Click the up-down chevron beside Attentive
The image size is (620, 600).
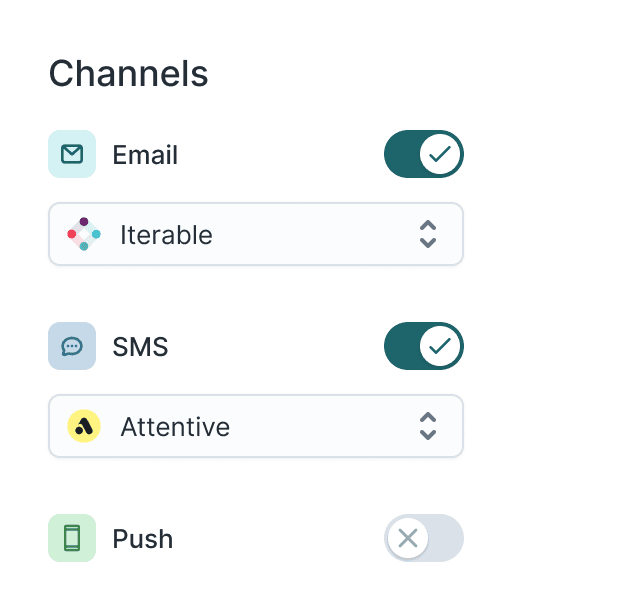[428, 426]
